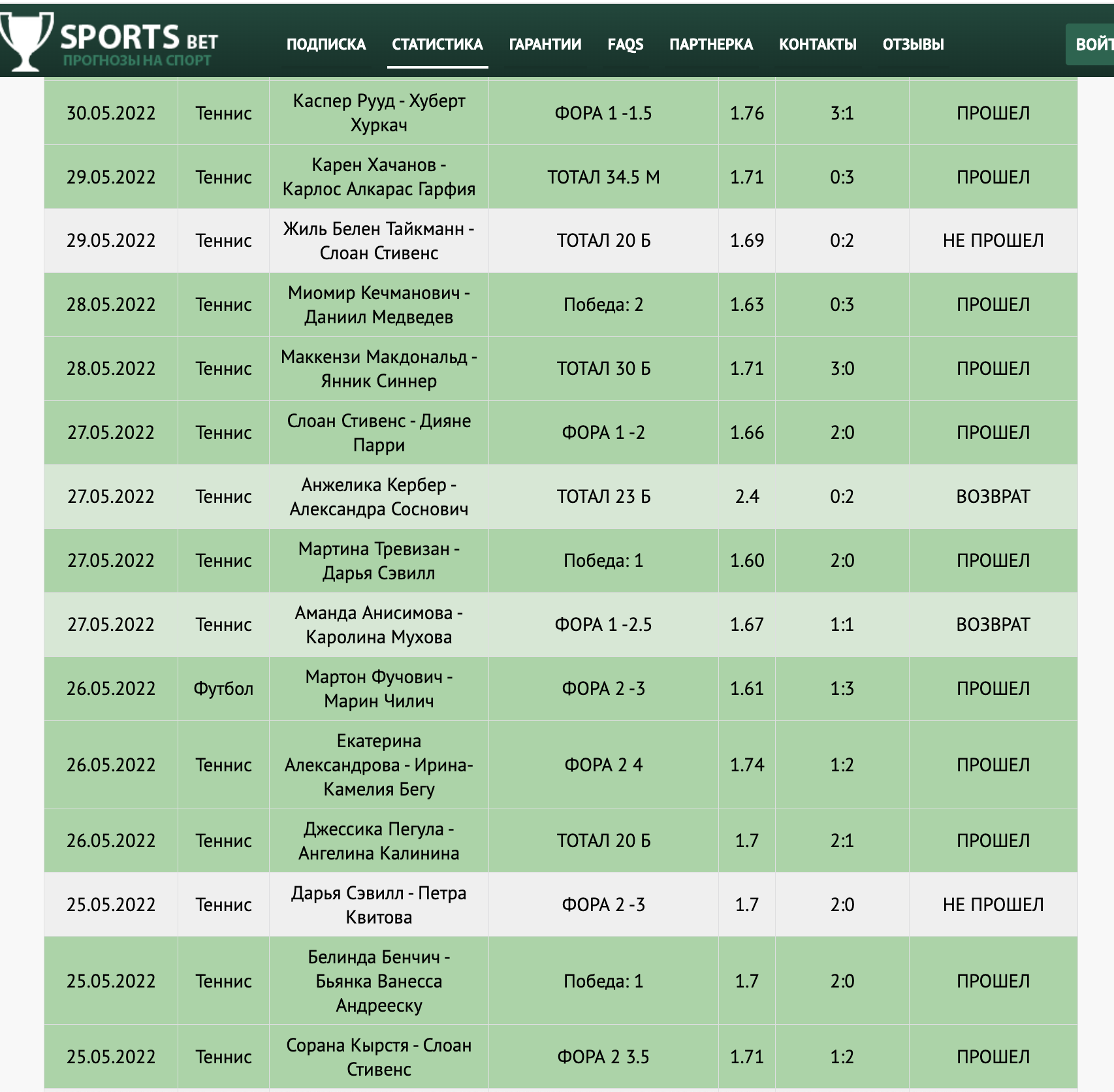
Task: Select the Миомир Кечманович - Даниил Медведев match
Action: pyautogui.click(x=379, y=305)
